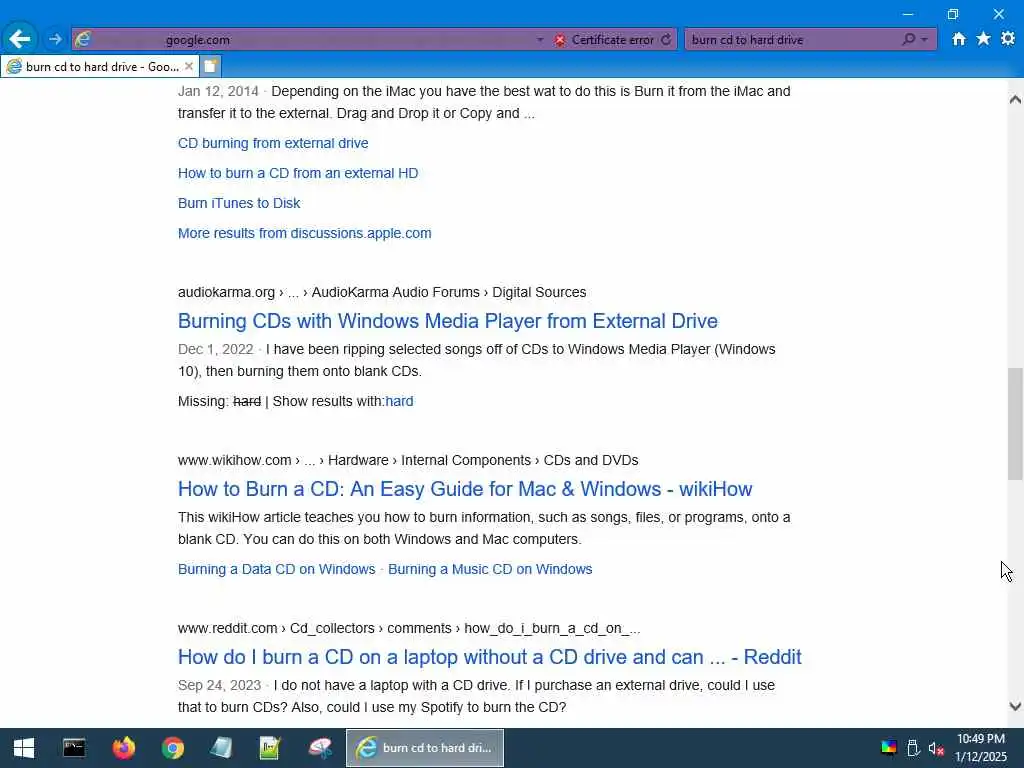Image resolution: width=1024 pixels, height=768 pixels.
Task: Click the search magnifier icon in search box
Action: [908, 40]
